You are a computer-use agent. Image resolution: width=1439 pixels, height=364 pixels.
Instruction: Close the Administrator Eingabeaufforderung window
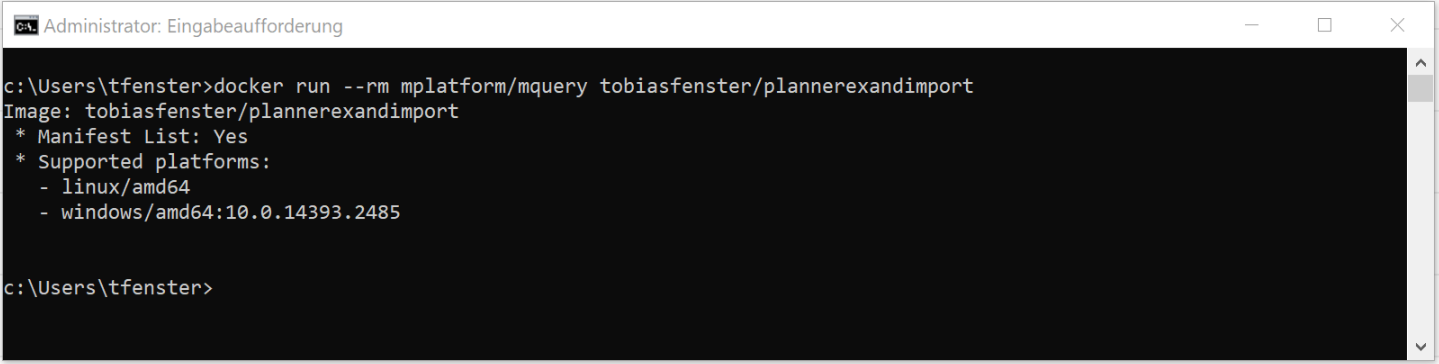[x=1398, y=26]
